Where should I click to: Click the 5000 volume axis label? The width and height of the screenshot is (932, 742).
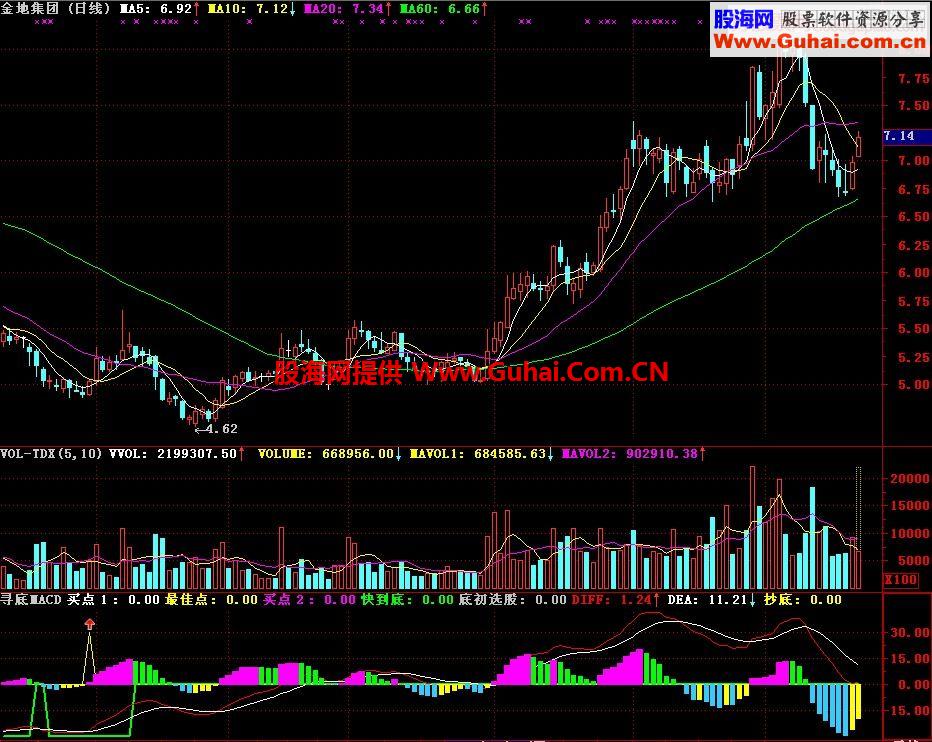pyautogui.click(x=913, y=561)
